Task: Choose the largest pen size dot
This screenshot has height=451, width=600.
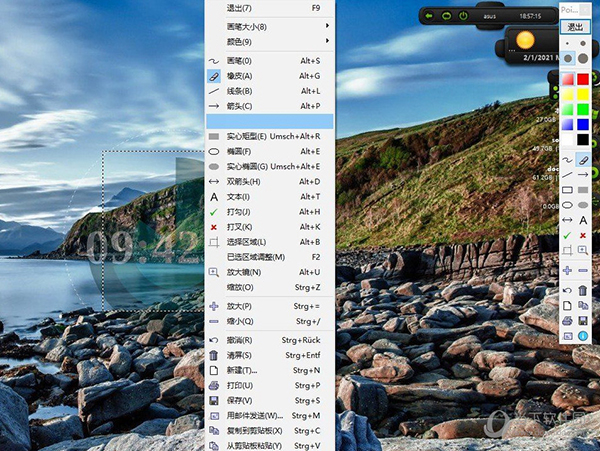Action: tap(583, 59)
